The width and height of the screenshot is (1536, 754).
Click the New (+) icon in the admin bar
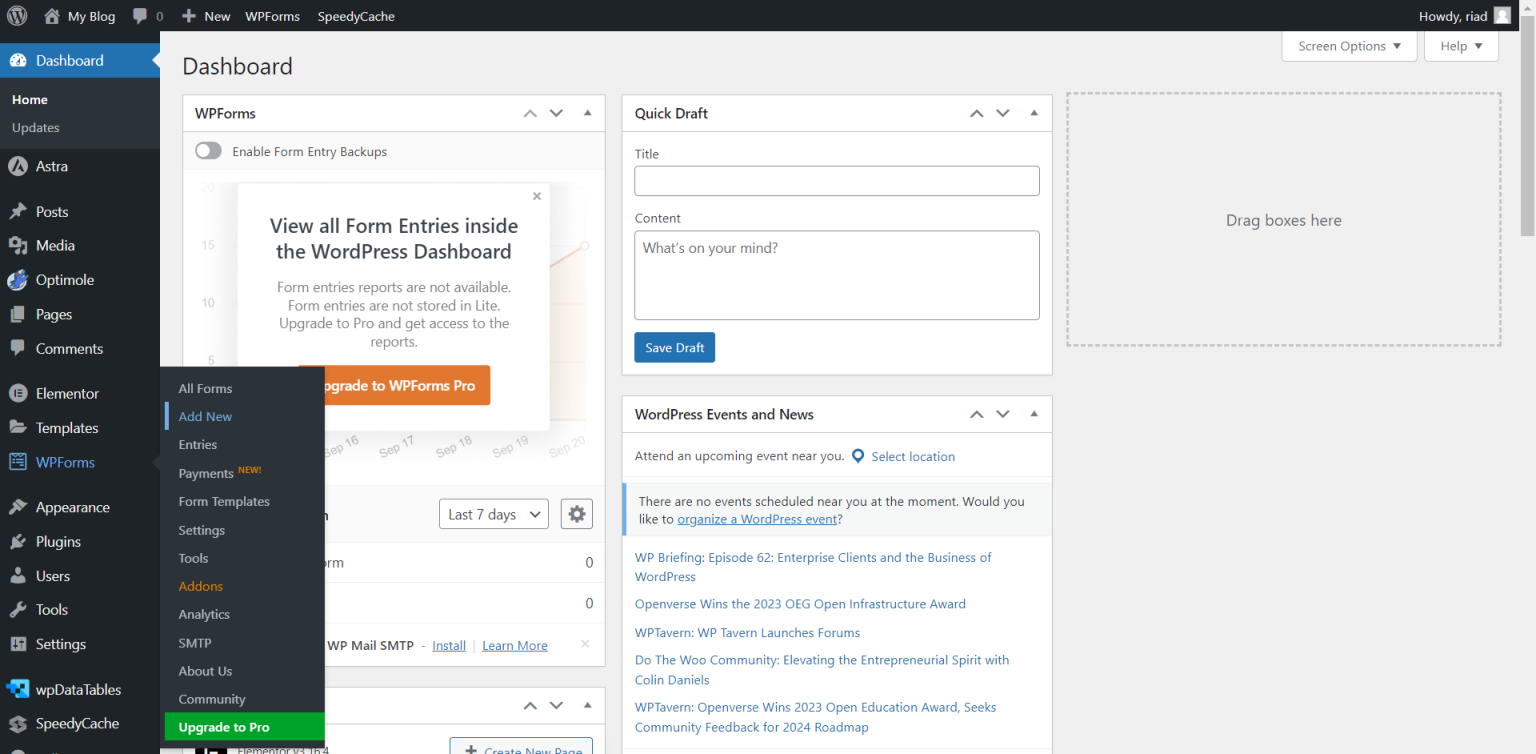pyautogui.click(x=190, y=15)
